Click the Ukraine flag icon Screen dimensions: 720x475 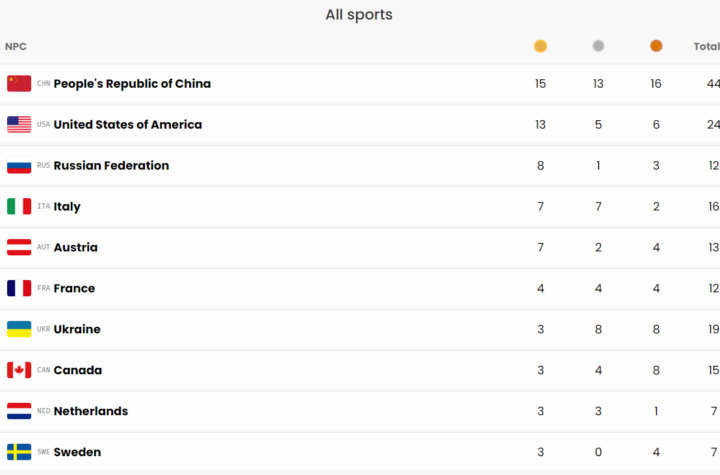19,330
